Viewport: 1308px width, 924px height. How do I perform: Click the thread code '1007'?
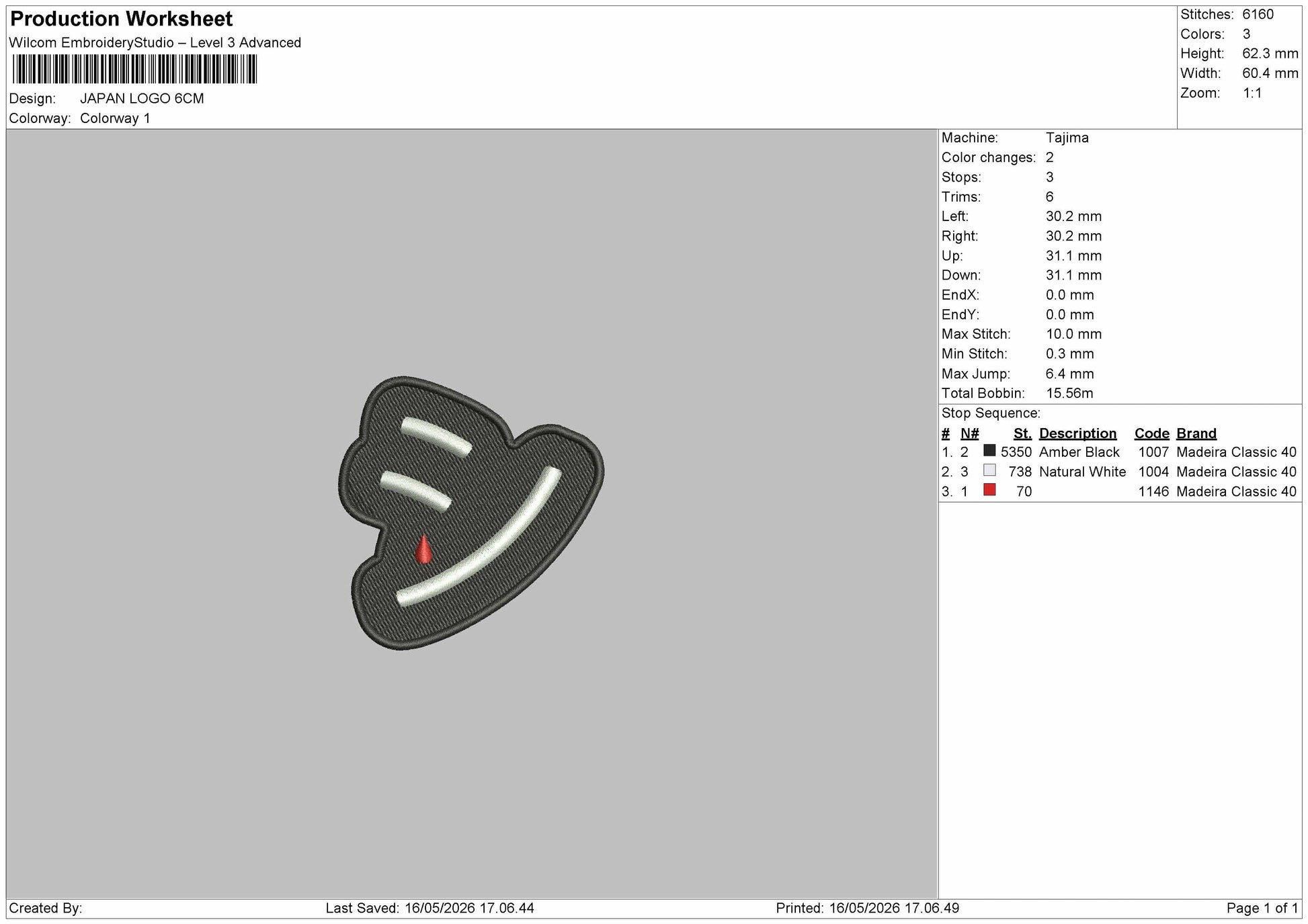tap(1153, 452)
